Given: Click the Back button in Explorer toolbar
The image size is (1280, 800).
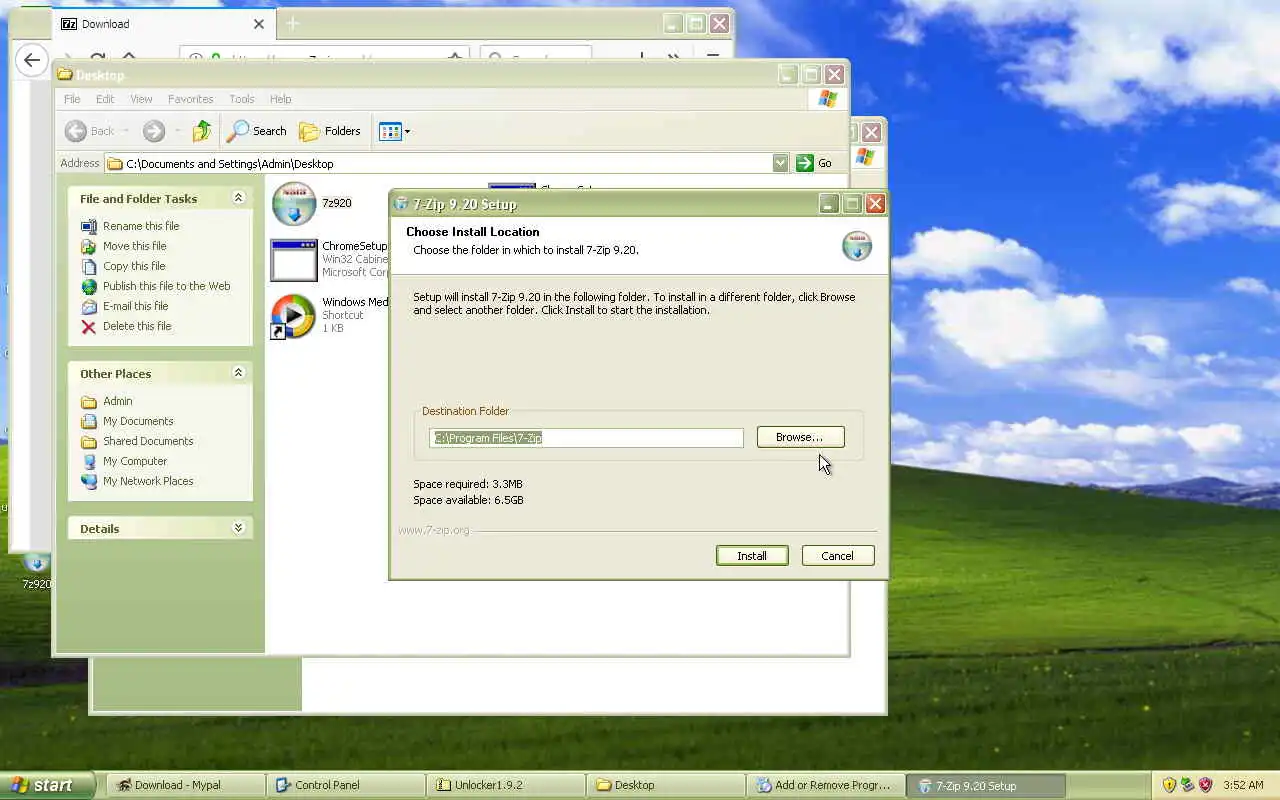Looking at the screenshot, I should (x=90, y=131).
